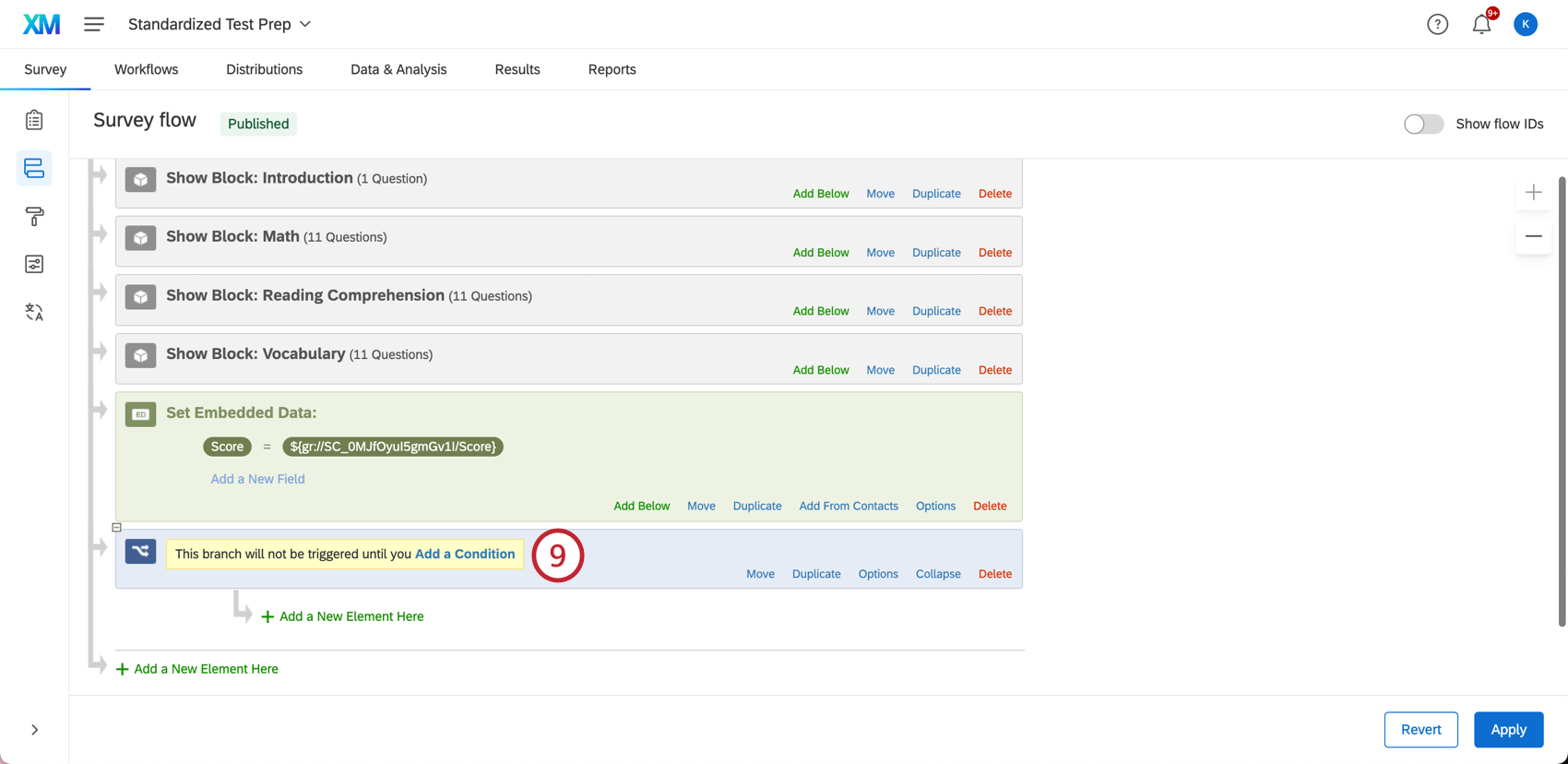1568x764 pixels.
Task: Click the Add a Condition link
Action: pyautogui.click(x=465, y=554)
